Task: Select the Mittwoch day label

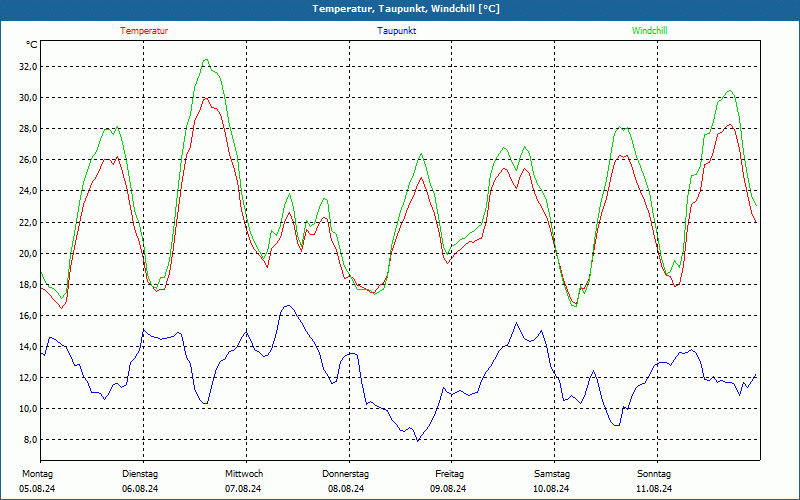Action: 244,474
